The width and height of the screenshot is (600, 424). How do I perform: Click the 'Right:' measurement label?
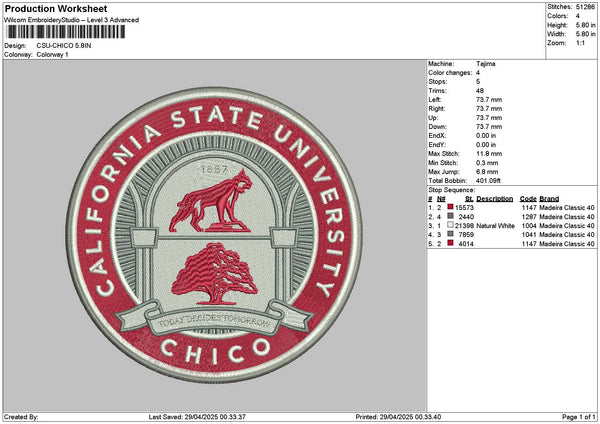click(437, 109)
